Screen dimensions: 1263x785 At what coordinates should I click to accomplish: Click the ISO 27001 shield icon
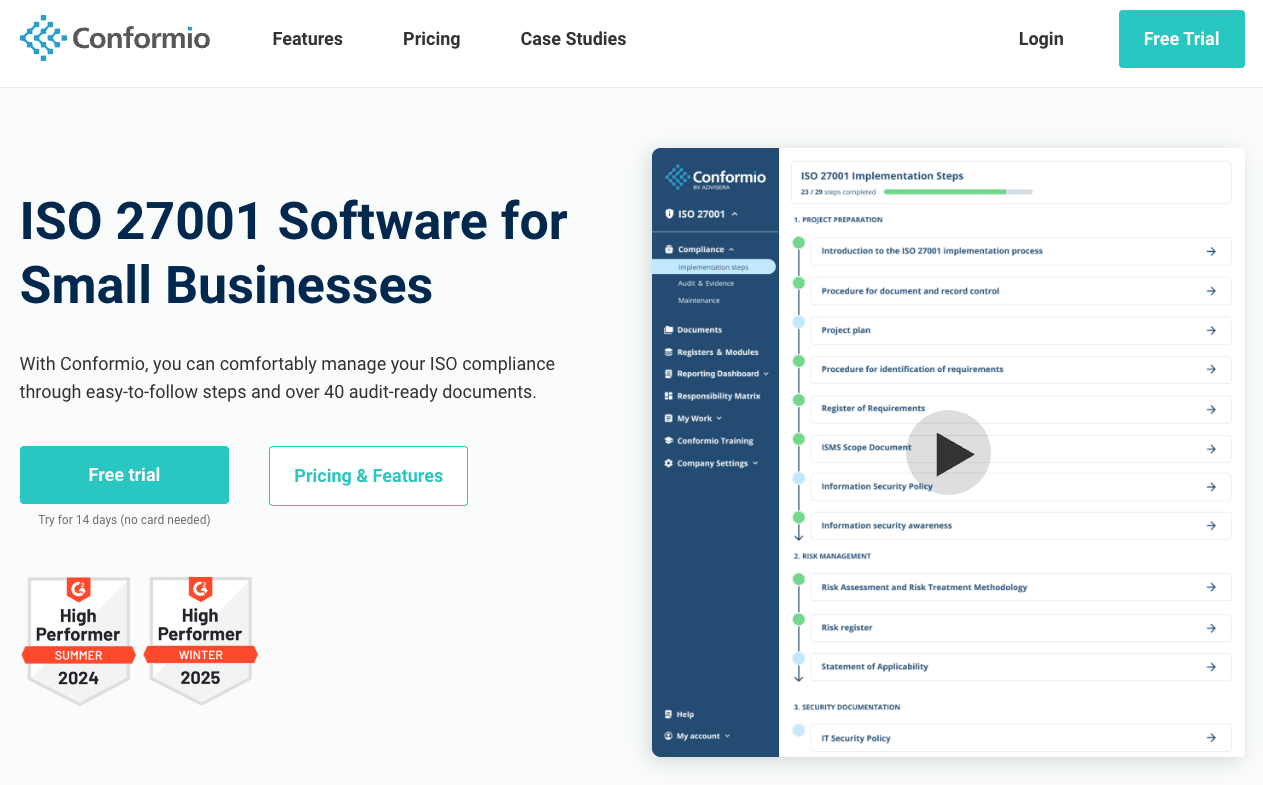[669, 214]
